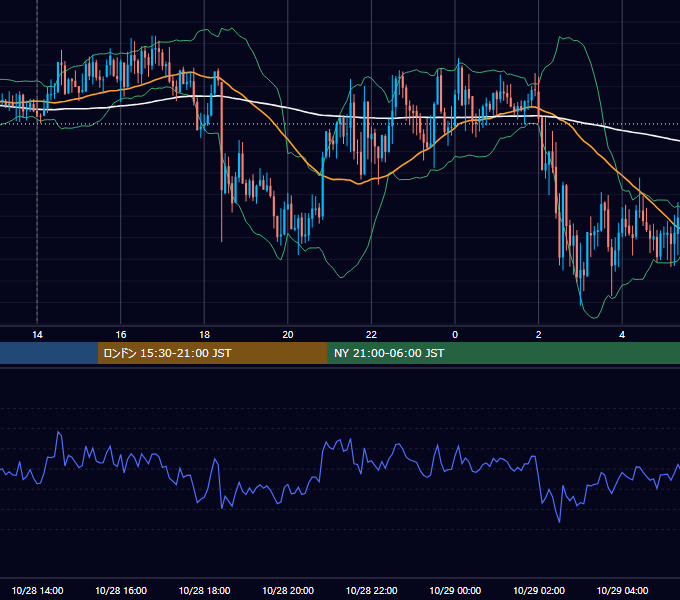Screen dimensions: 680x600
Task: Click the 10/28 18:00 date label
Action: tap(204, 590)
